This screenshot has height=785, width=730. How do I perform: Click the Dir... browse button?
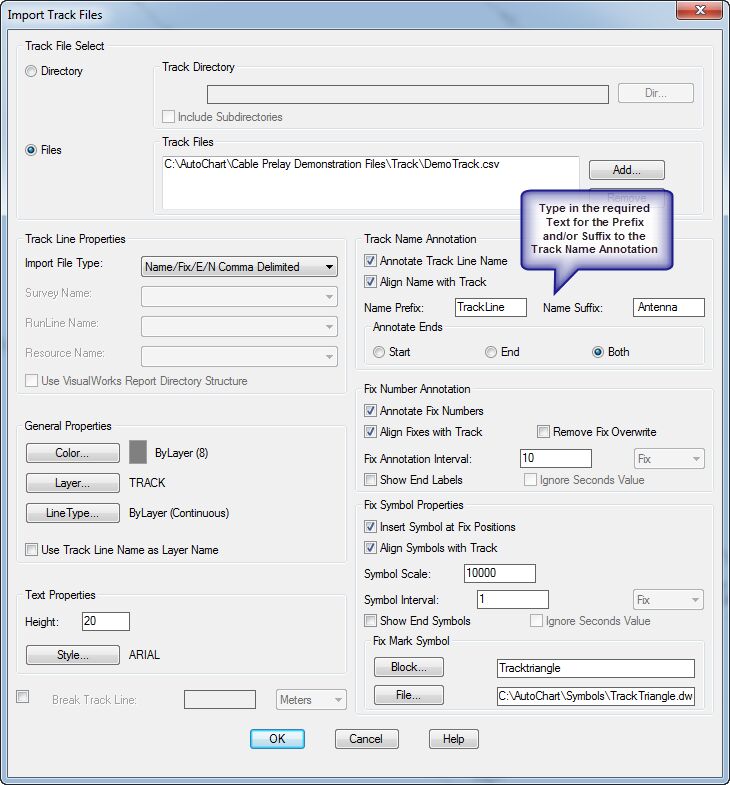click(655, 93)
